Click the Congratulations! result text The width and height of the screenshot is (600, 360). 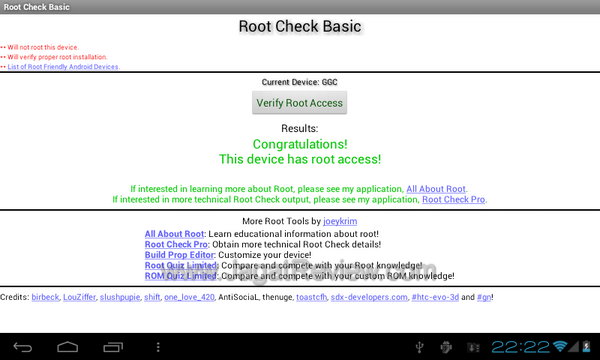coord(300,144)
